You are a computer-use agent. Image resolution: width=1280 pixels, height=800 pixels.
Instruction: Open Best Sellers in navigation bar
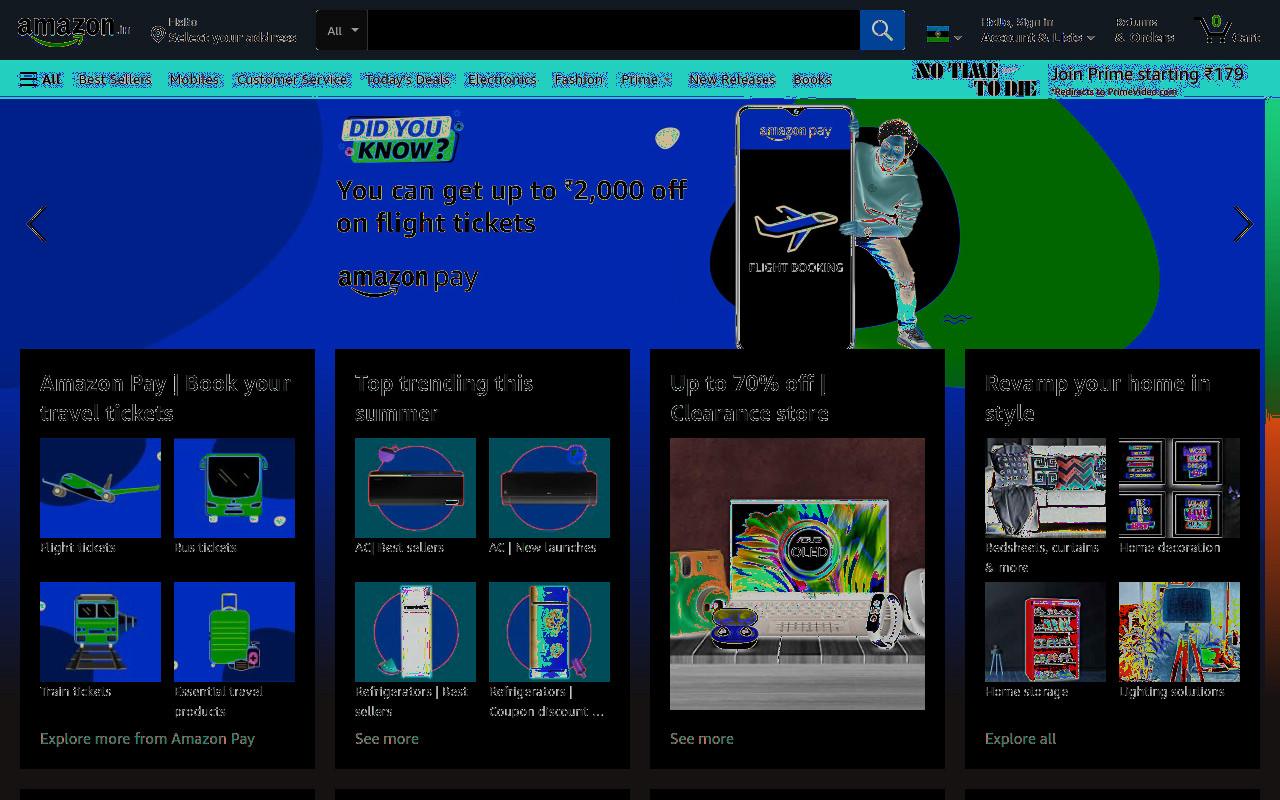coord(115,79)
